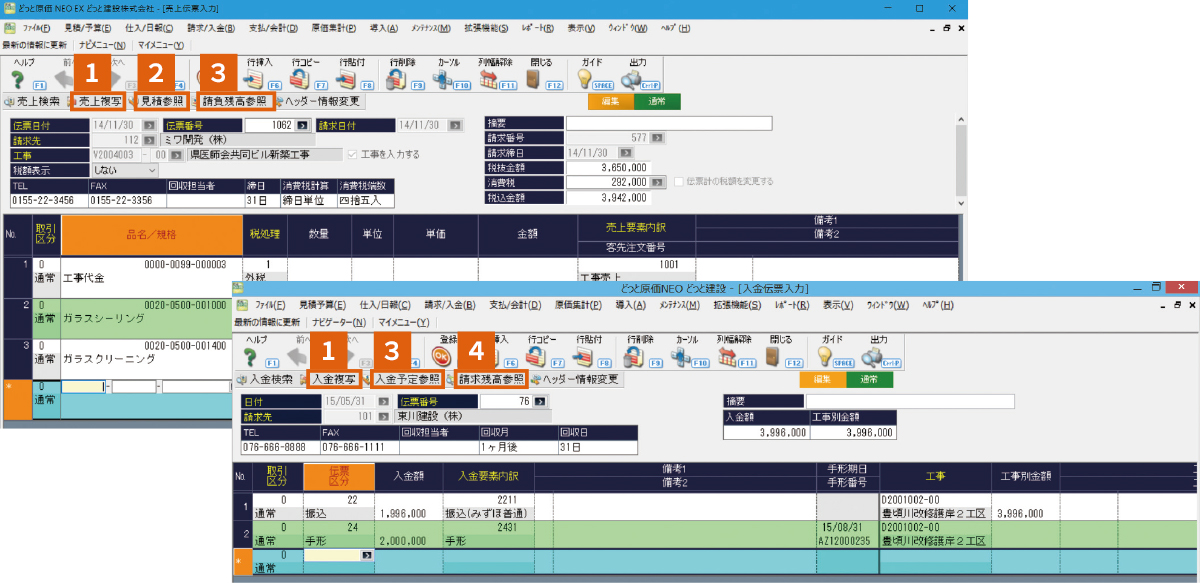1200x583 pixels.
Task: Open 見積予算(E) menu in payment slip window
Action: pos(321,305)
